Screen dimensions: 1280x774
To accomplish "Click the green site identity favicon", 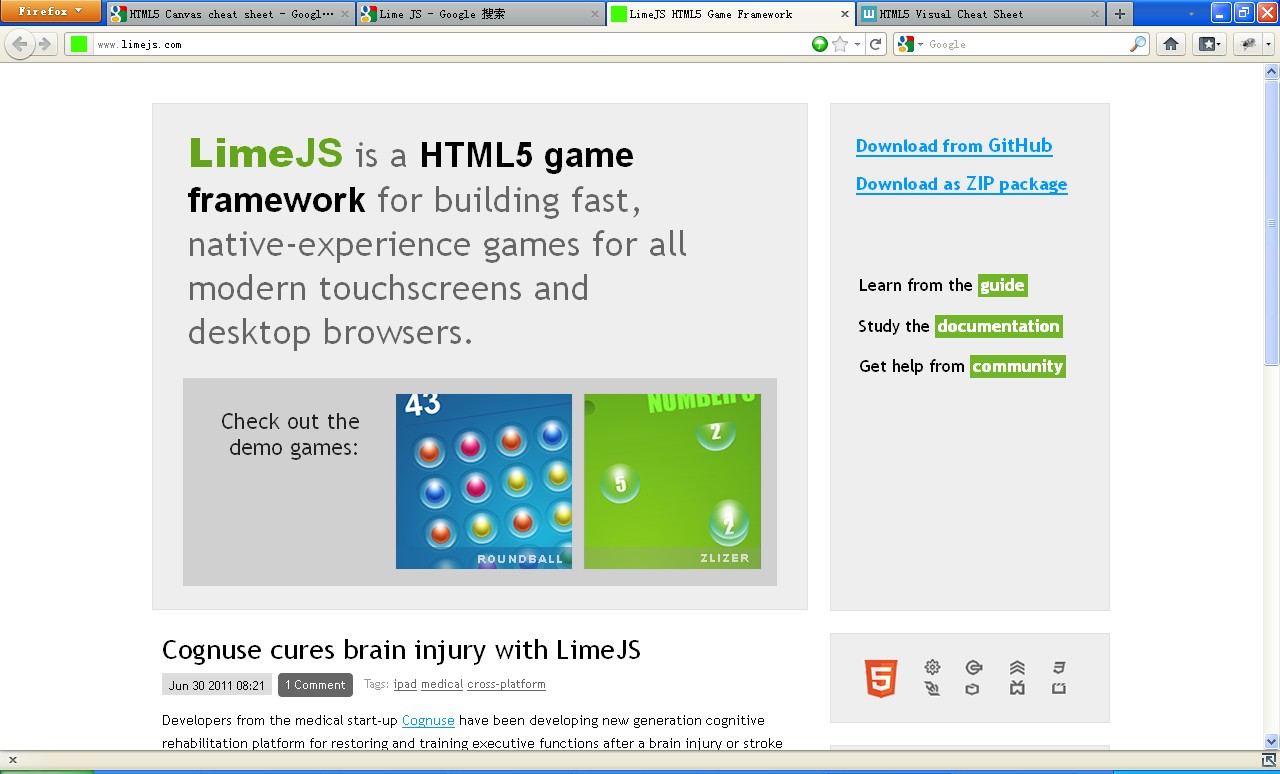I will tap(78, 44).
